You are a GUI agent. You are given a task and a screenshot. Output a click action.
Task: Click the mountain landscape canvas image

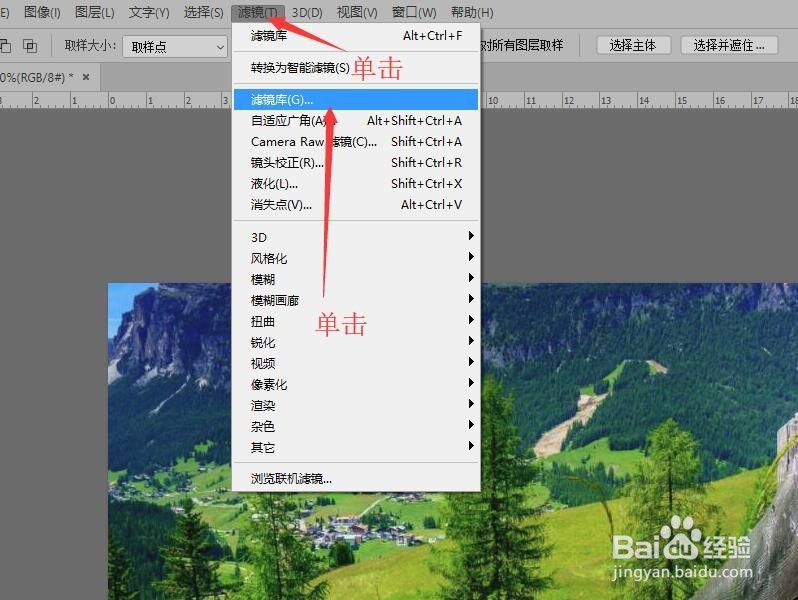pyautogui.click(x=639, y=441)
